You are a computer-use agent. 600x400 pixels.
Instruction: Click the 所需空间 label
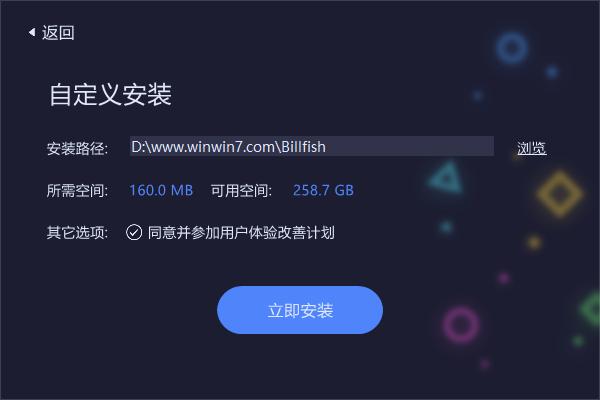click(x=77, y=191)
